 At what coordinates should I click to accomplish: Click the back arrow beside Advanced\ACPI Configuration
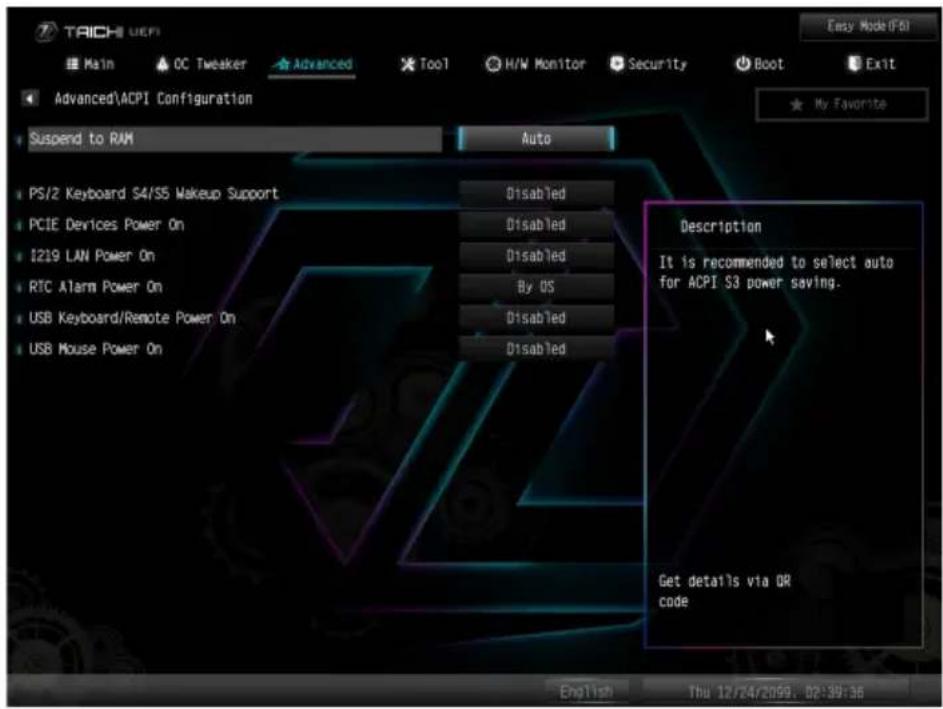point(29,98)
